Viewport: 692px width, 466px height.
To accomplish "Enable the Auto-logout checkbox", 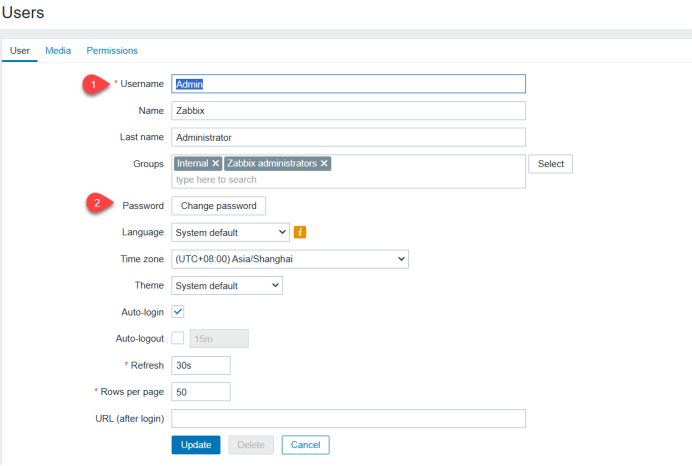I will click(x=178, y=338).
